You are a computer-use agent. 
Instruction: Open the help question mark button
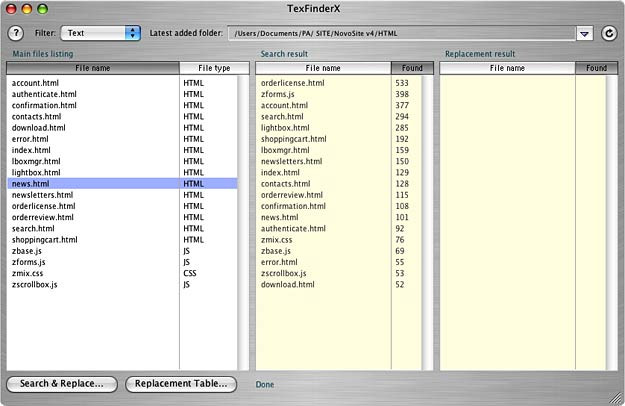click(16, 33)
